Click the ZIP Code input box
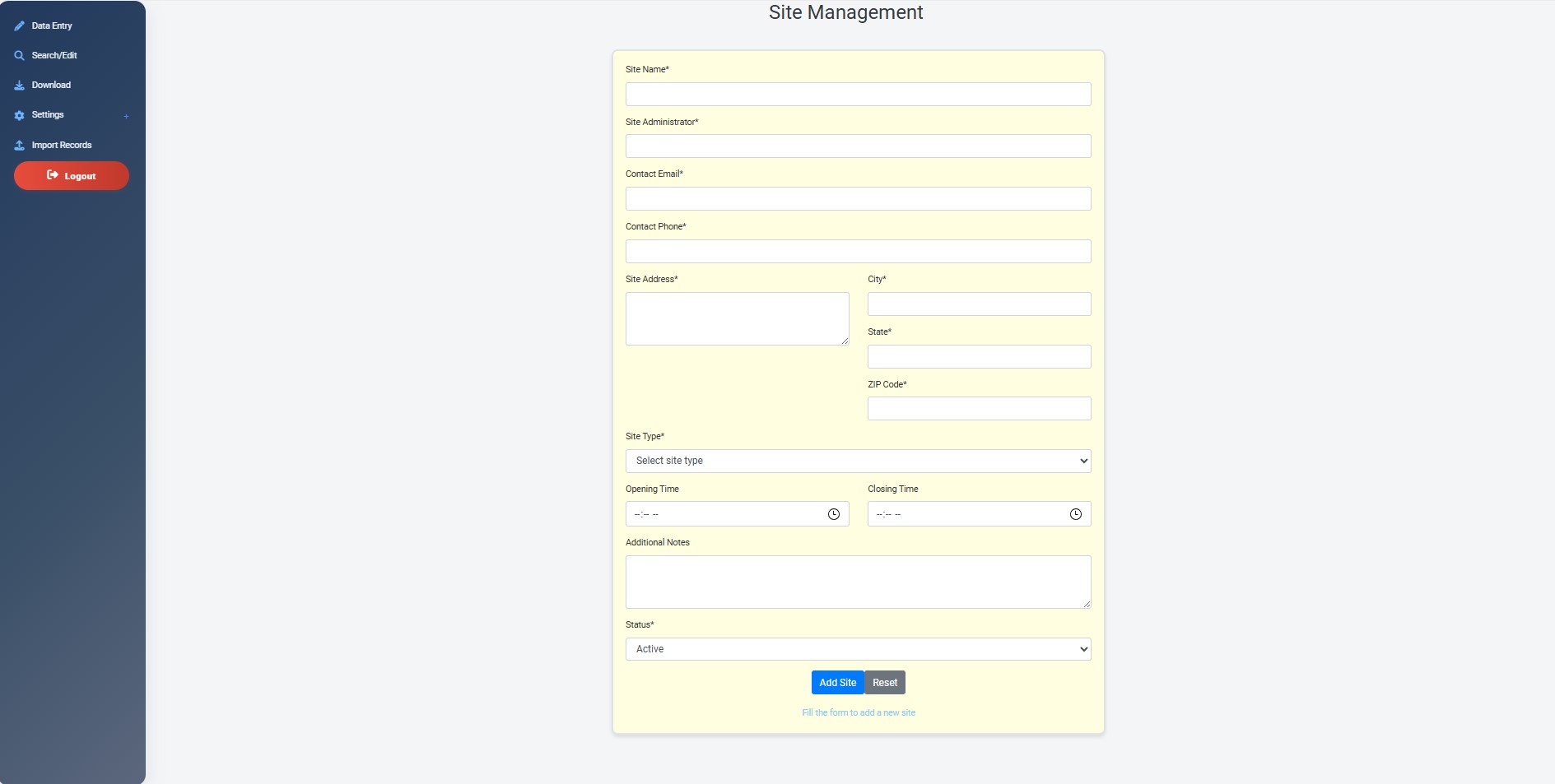Viewport: 1555px width, 784px height. coord(979,409)
